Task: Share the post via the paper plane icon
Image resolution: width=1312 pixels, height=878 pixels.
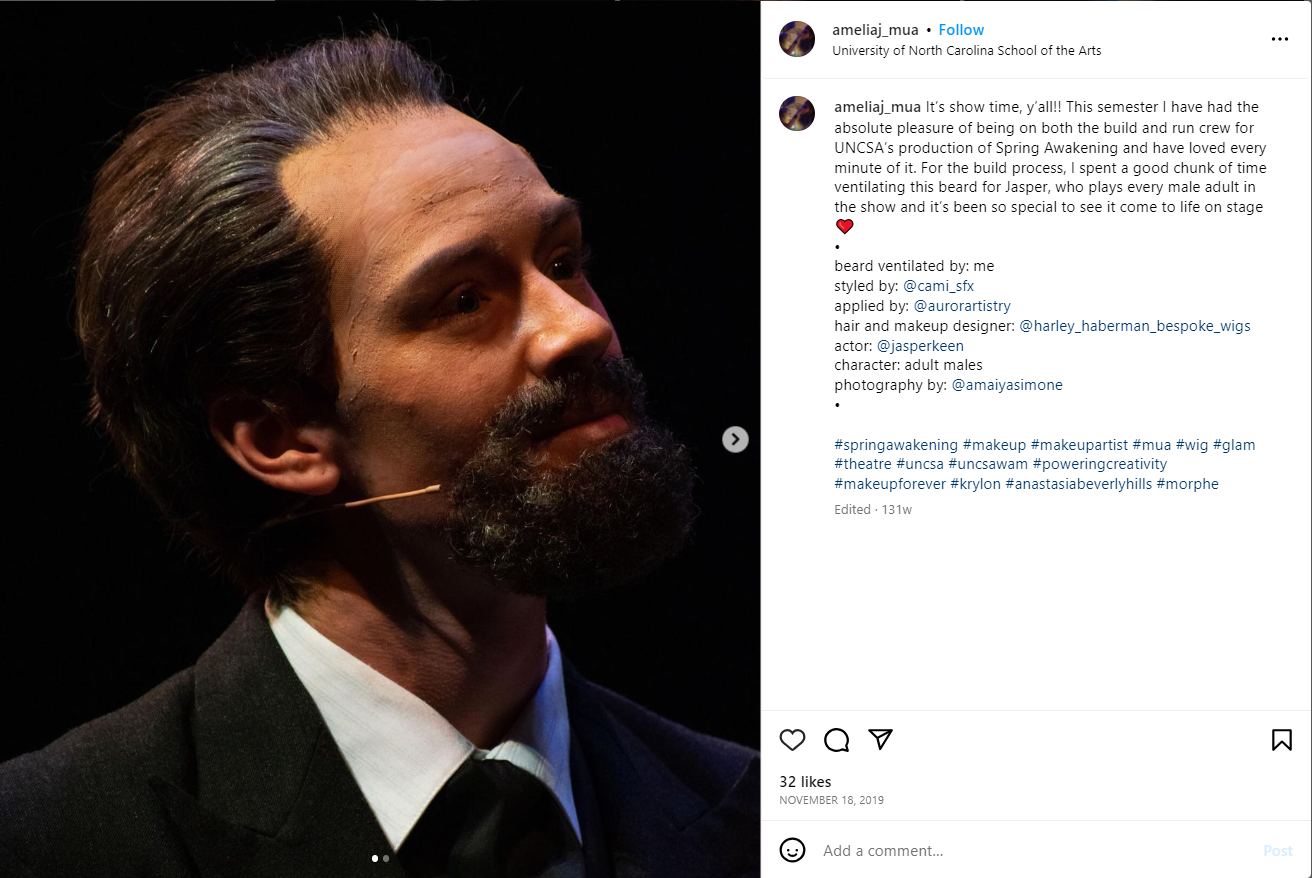Action: [x=880, y=739]
